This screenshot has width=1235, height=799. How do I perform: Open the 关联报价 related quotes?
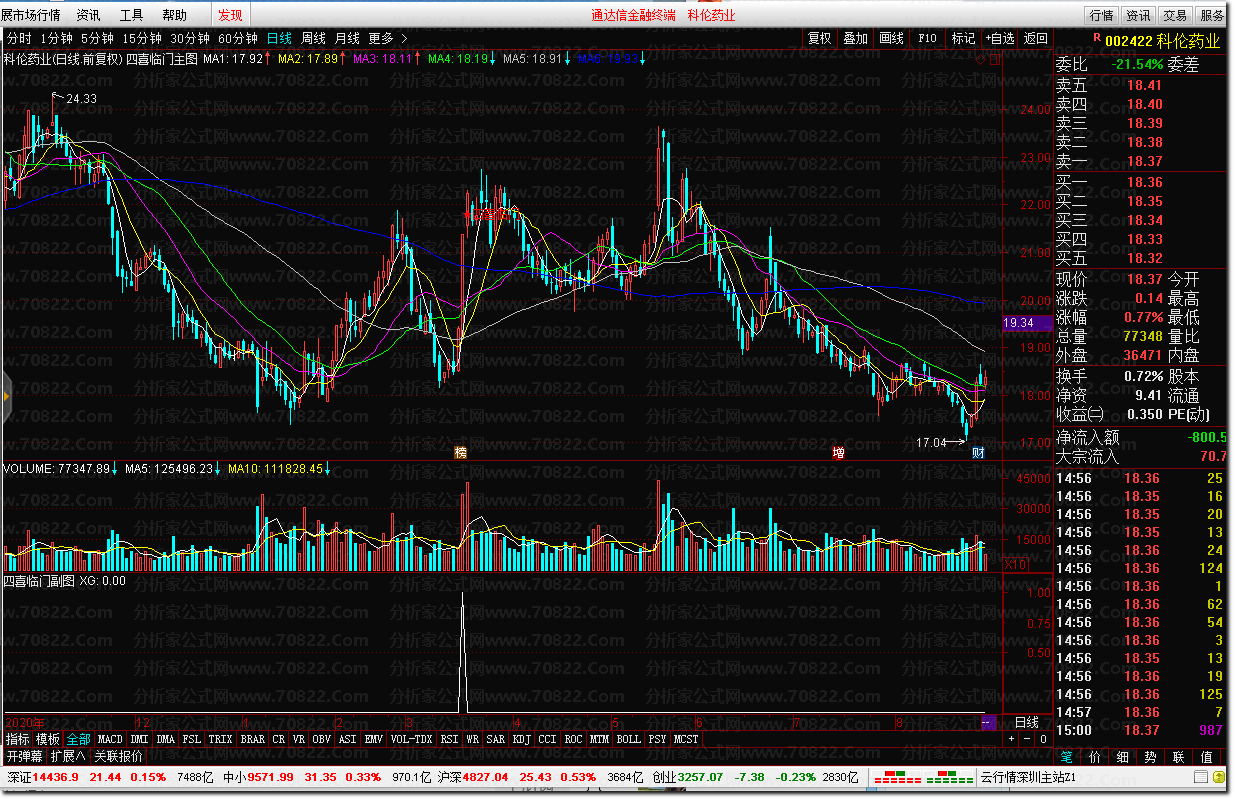coord(118,756)
